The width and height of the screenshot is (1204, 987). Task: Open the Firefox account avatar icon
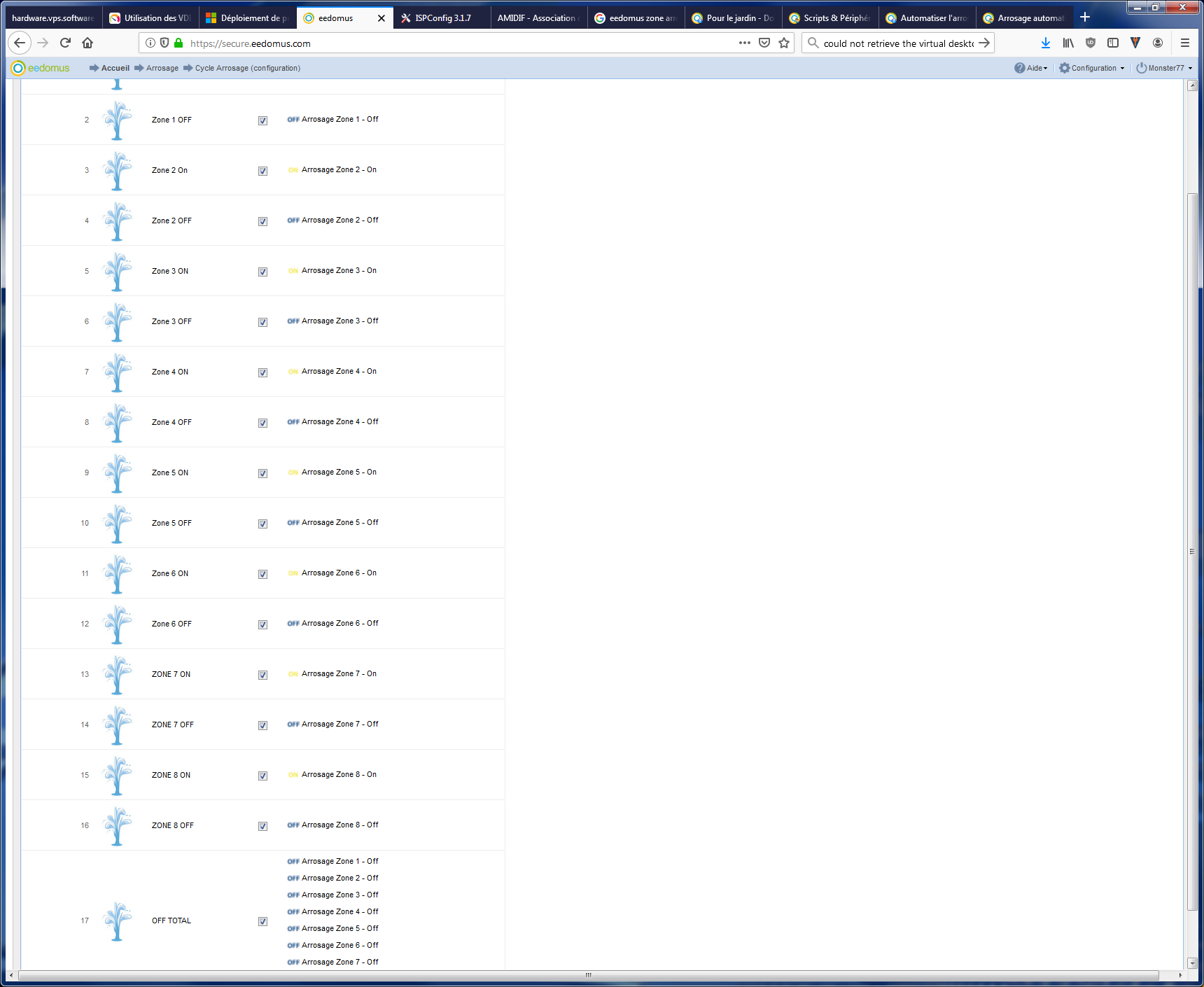1158,43
